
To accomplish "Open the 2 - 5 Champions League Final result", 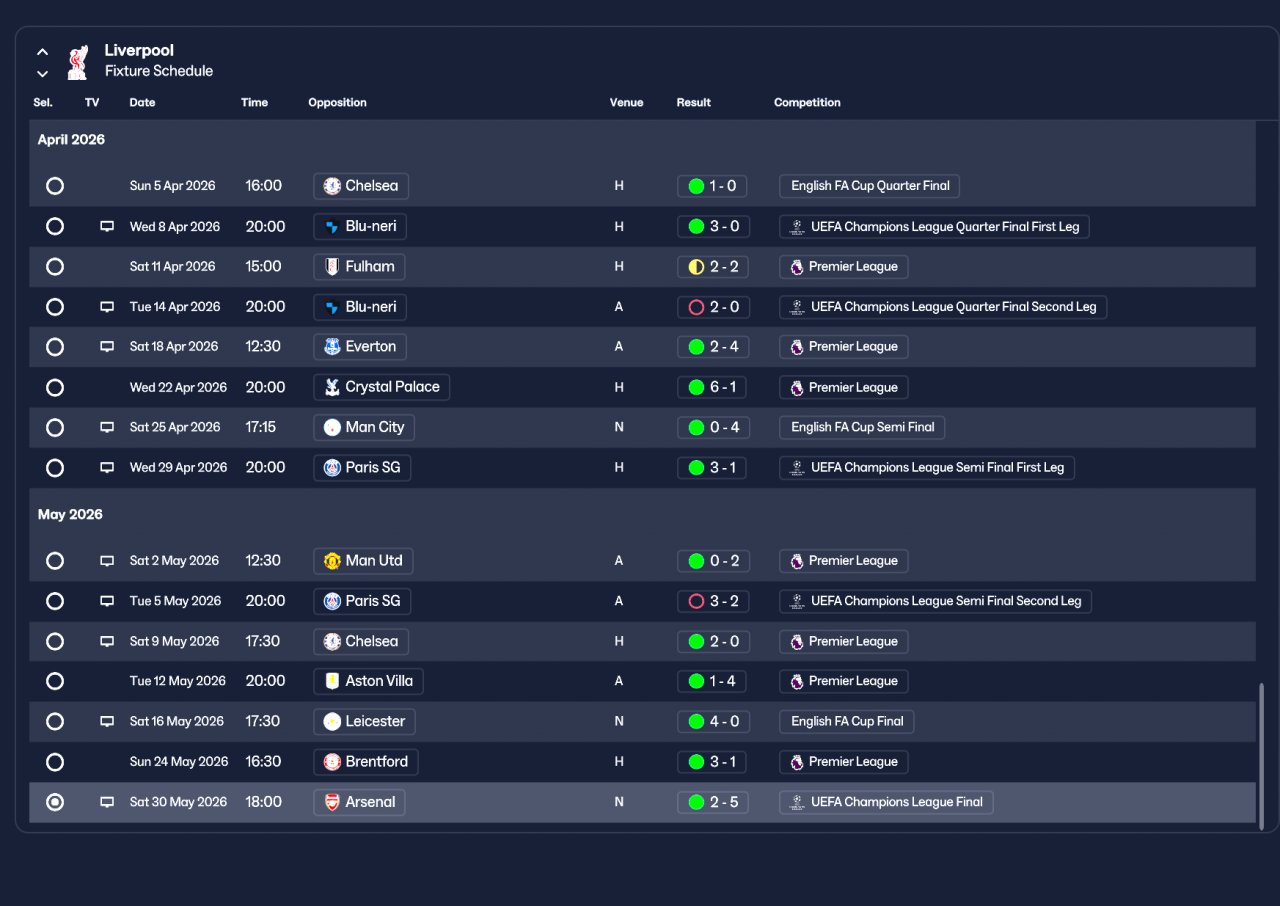I will (x=712, y=802).
